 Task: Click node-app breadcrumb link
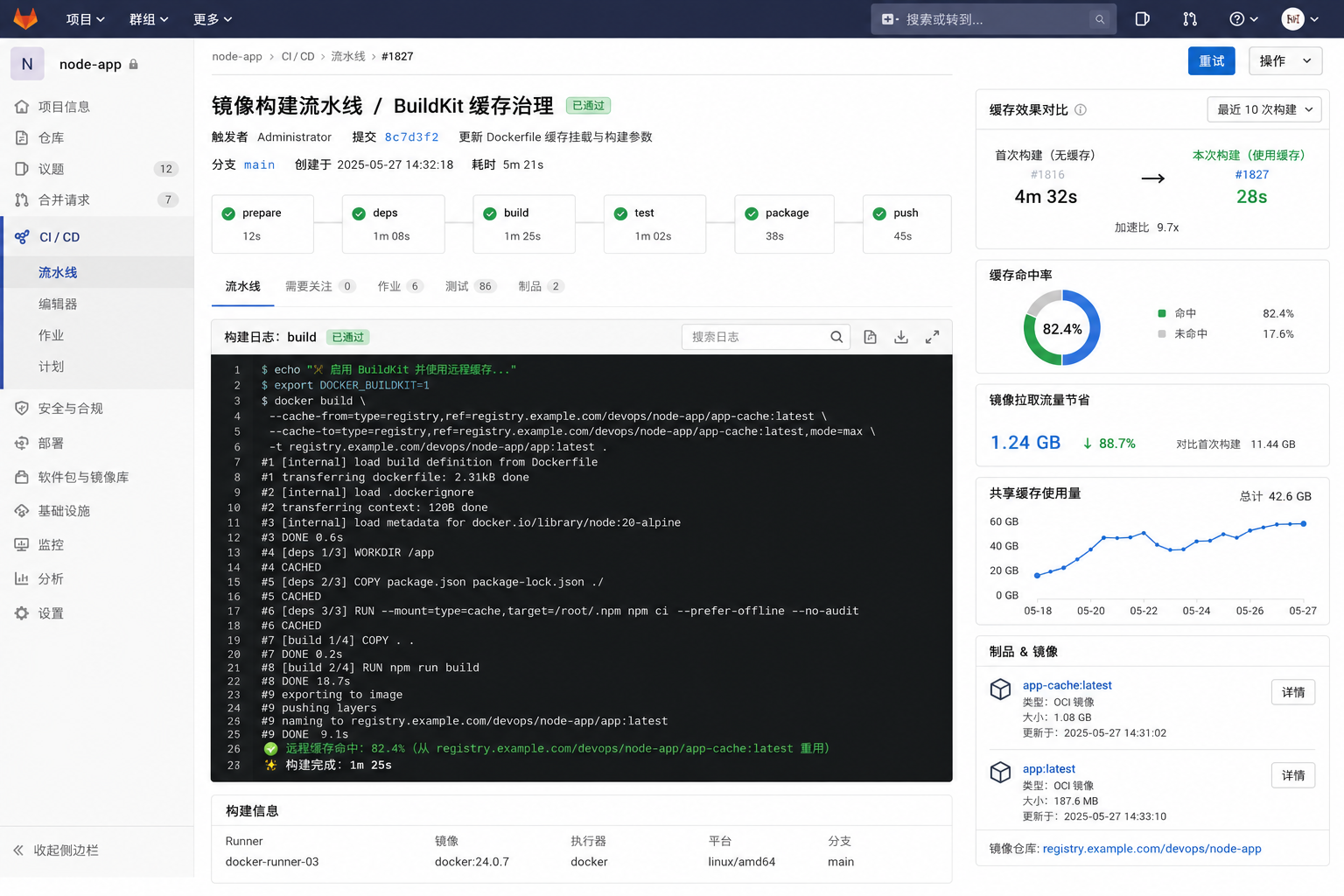point(237,56)
